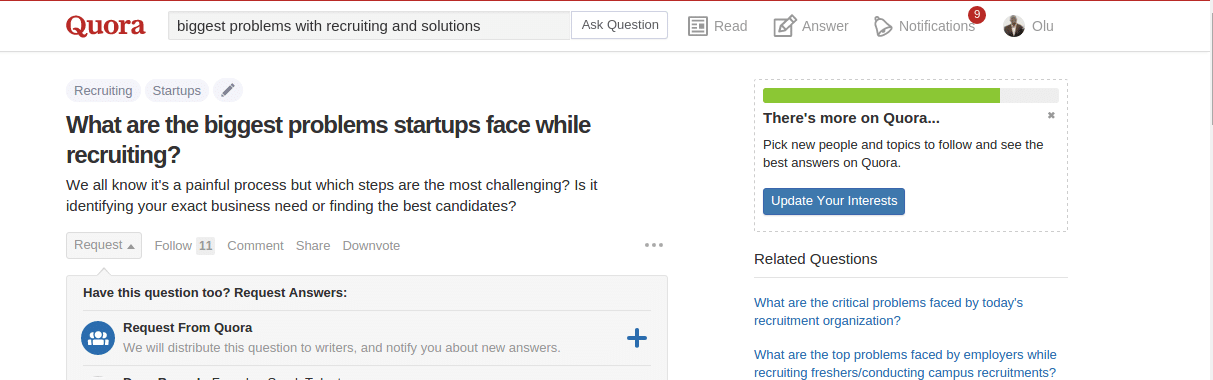Click the Startups topic tag
The height and width of the screenshot is (380, 1213).
(177, 90)
